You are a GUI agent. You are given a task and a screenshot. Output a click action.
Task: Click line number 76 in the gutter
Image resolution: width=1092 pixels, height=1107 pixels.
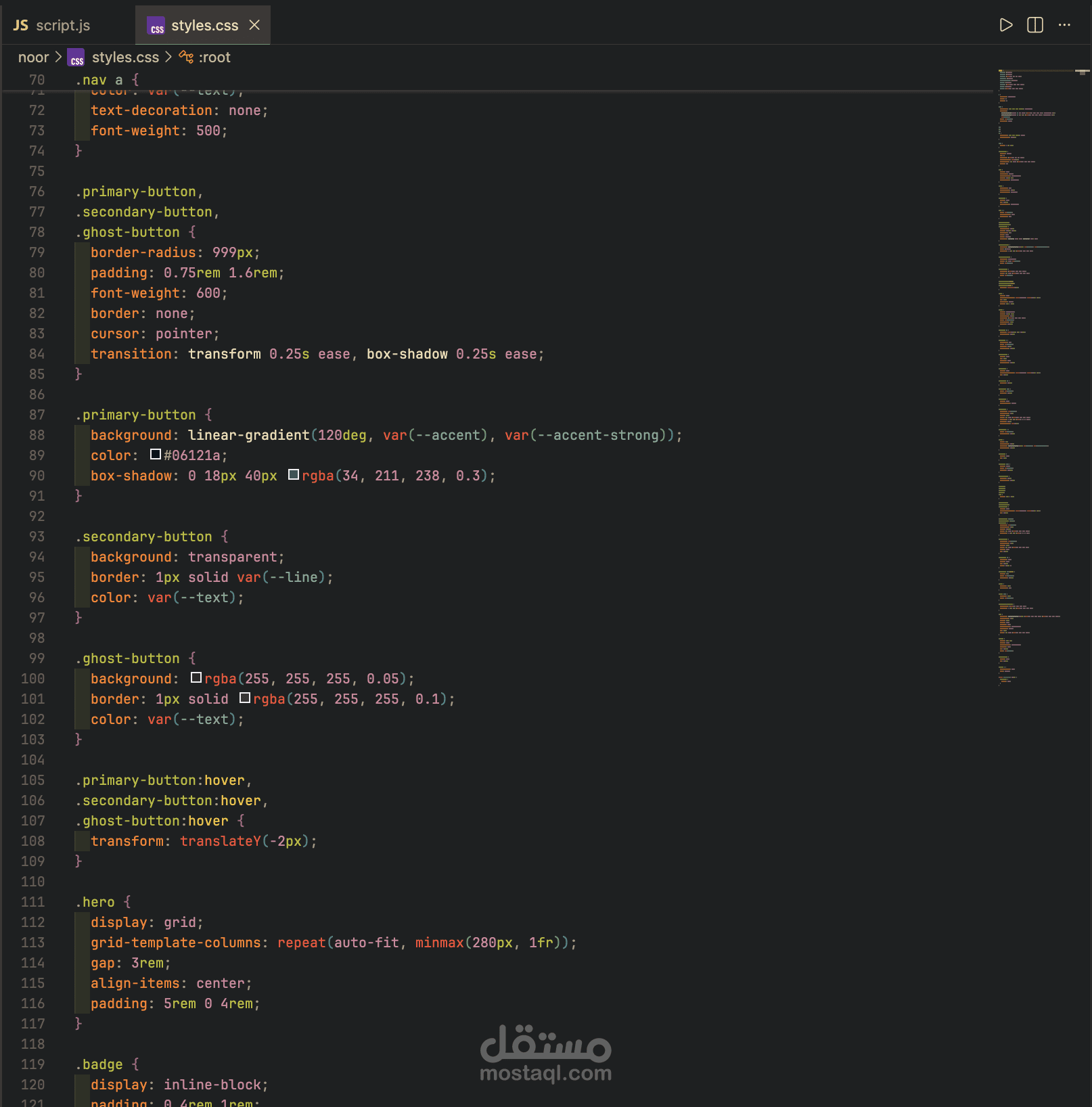coord(37,191)
